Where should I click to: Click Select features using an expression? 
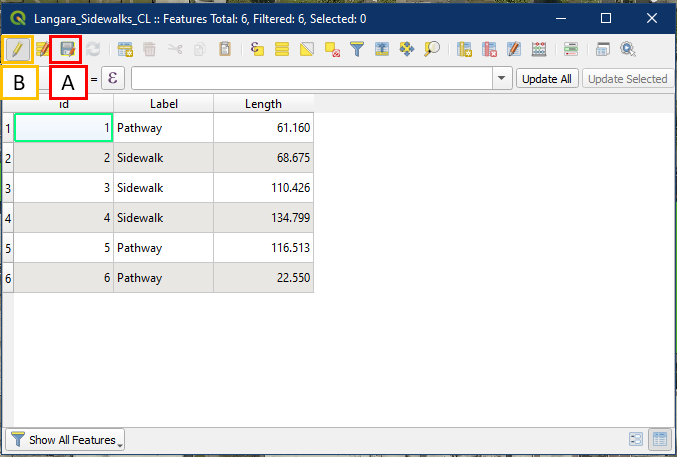(257, 48)
